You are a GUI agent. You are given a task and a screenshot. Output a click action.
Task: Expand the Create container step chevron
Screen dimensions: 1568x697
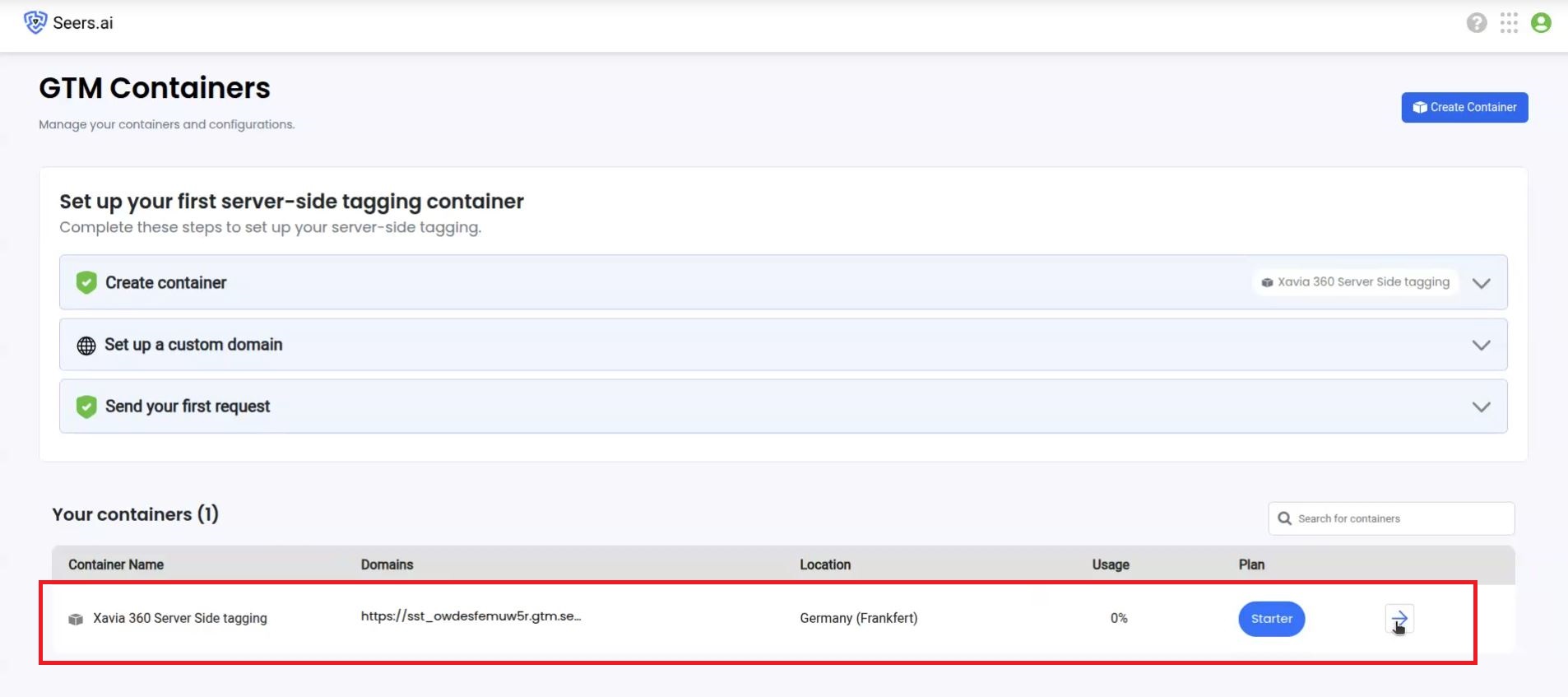pos(1481,283)
